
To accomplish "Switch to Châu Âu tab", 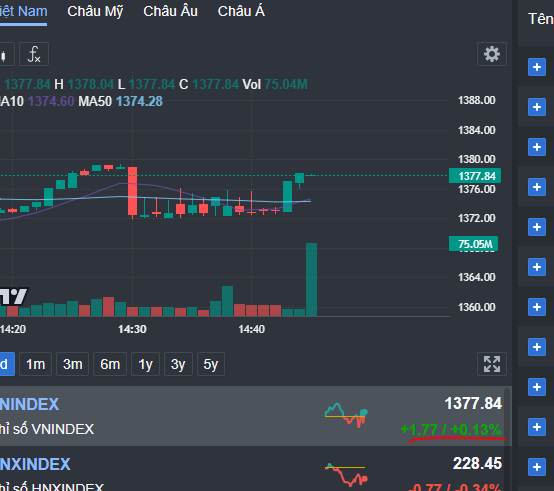I will tap(170, 11).
